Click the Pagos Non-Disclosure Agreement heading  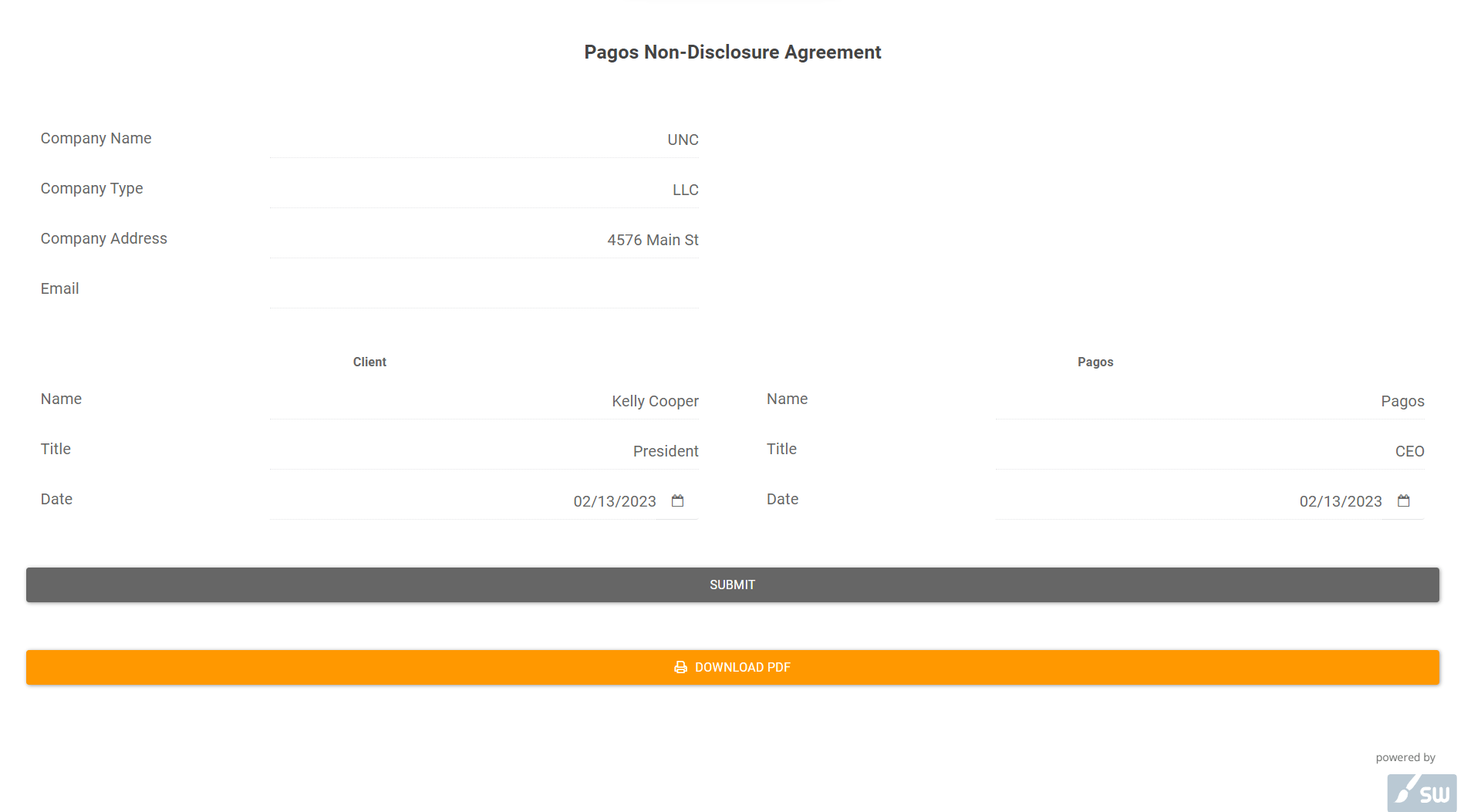(x=732, y=52)
